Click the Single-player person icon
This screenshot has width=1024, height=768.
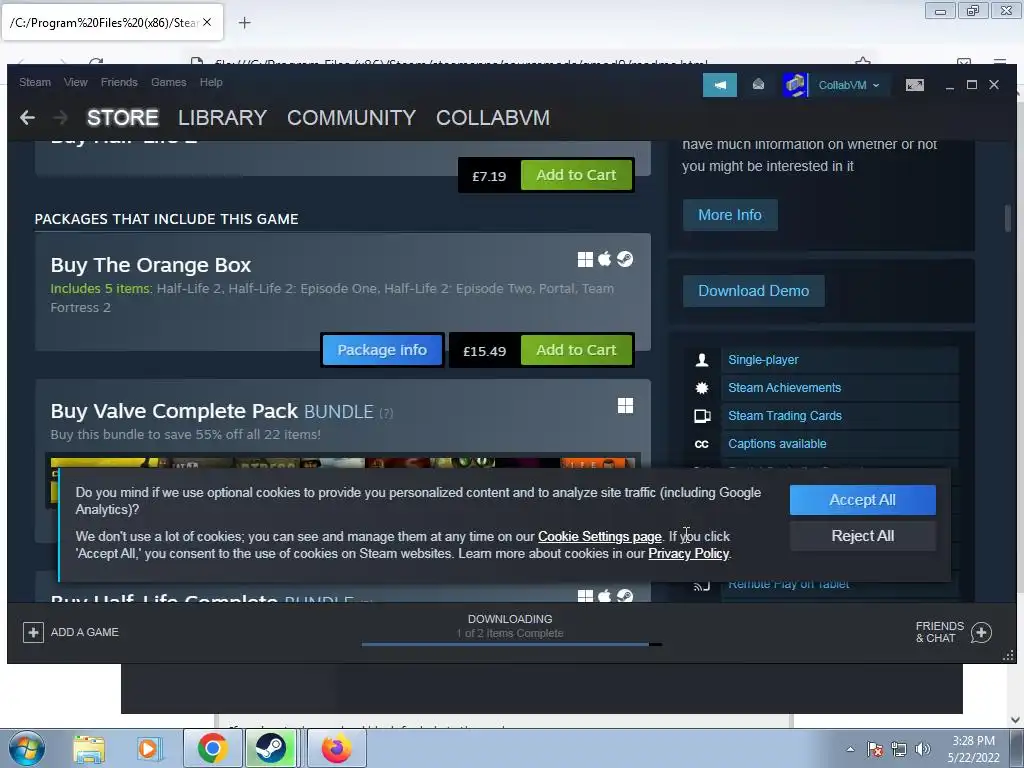click(x=701, y=360)
